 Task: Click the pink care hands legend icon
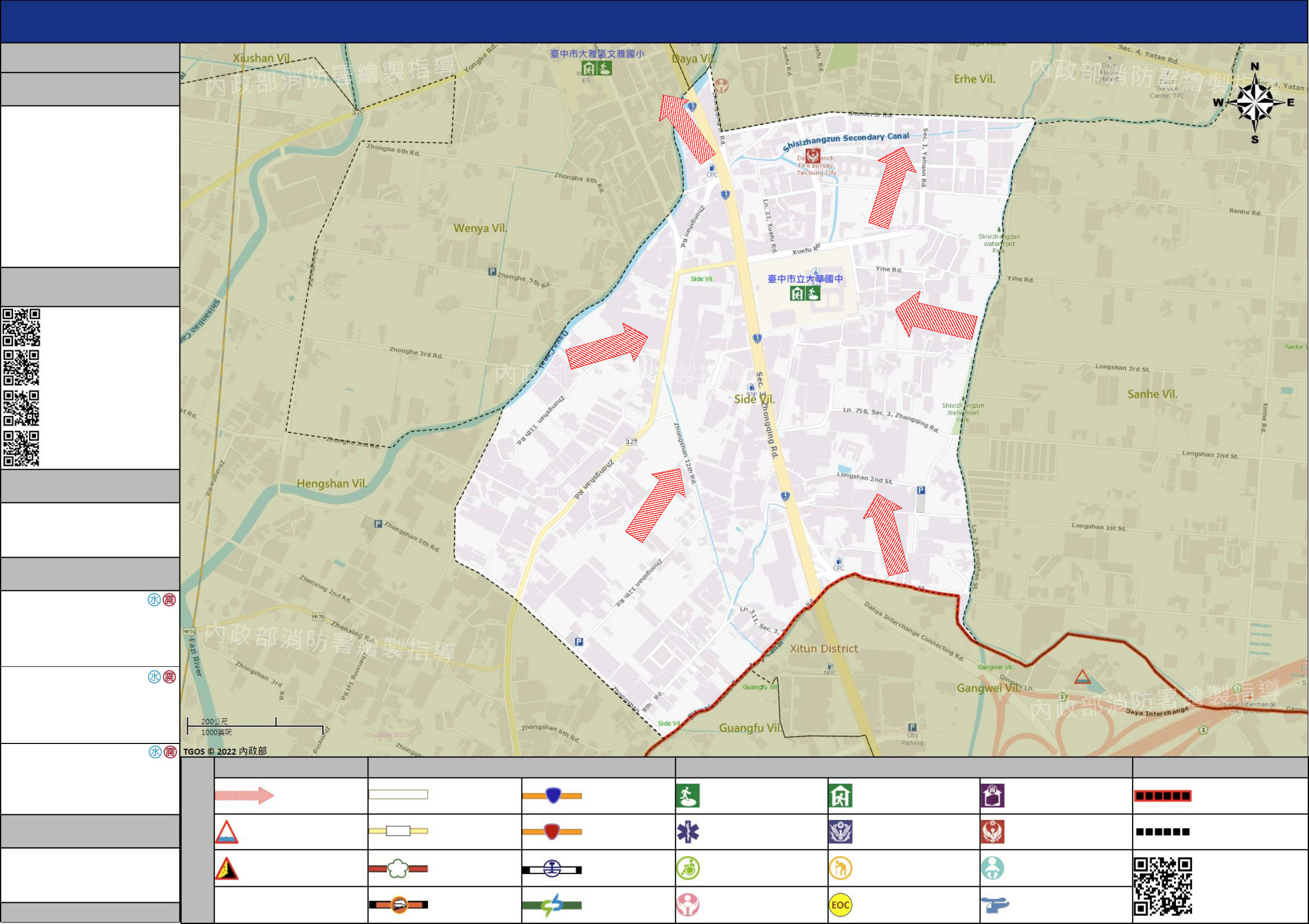(688, 905)
